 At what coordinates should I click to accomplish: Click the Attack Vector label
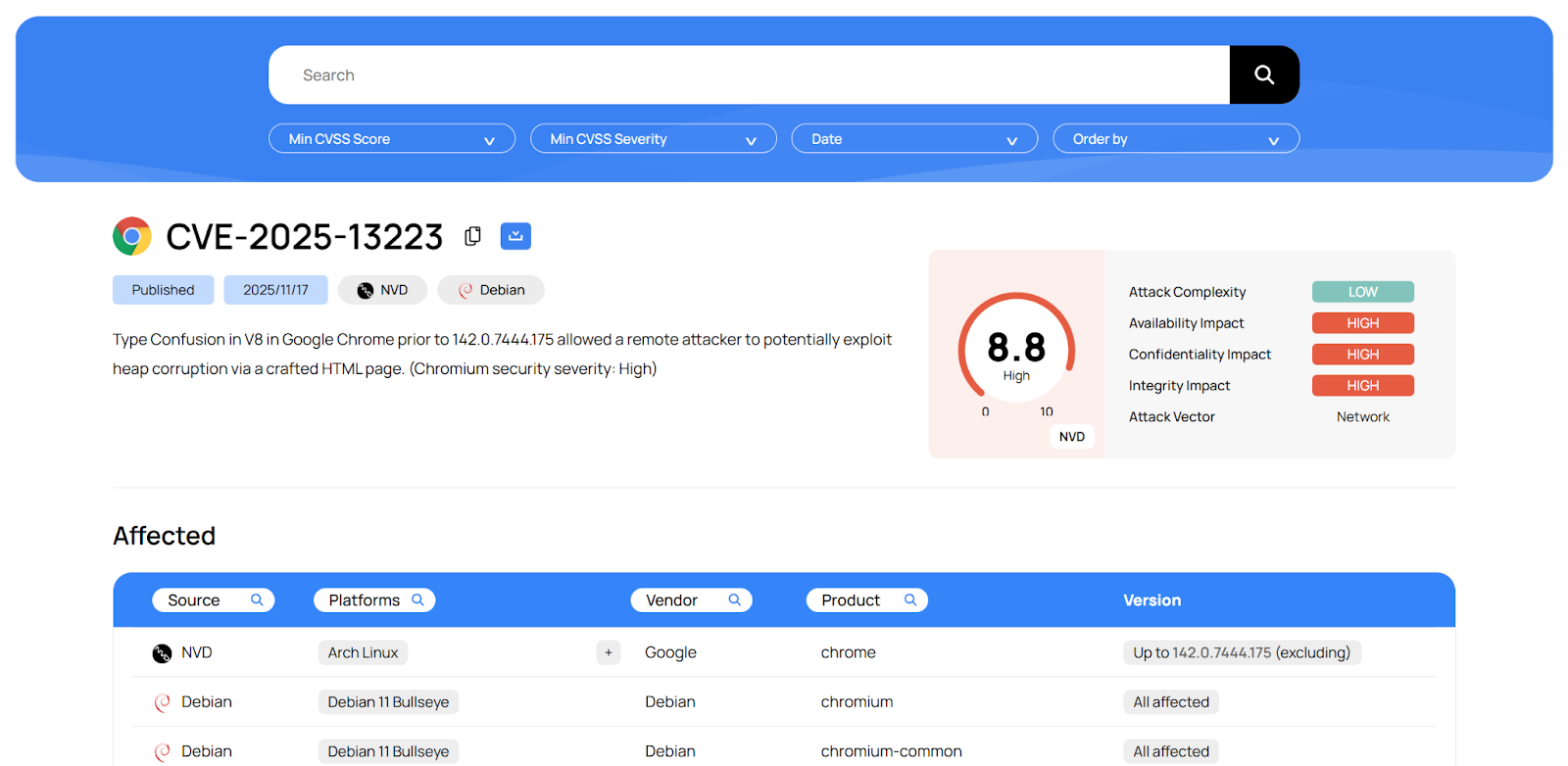pos(1171,417)
